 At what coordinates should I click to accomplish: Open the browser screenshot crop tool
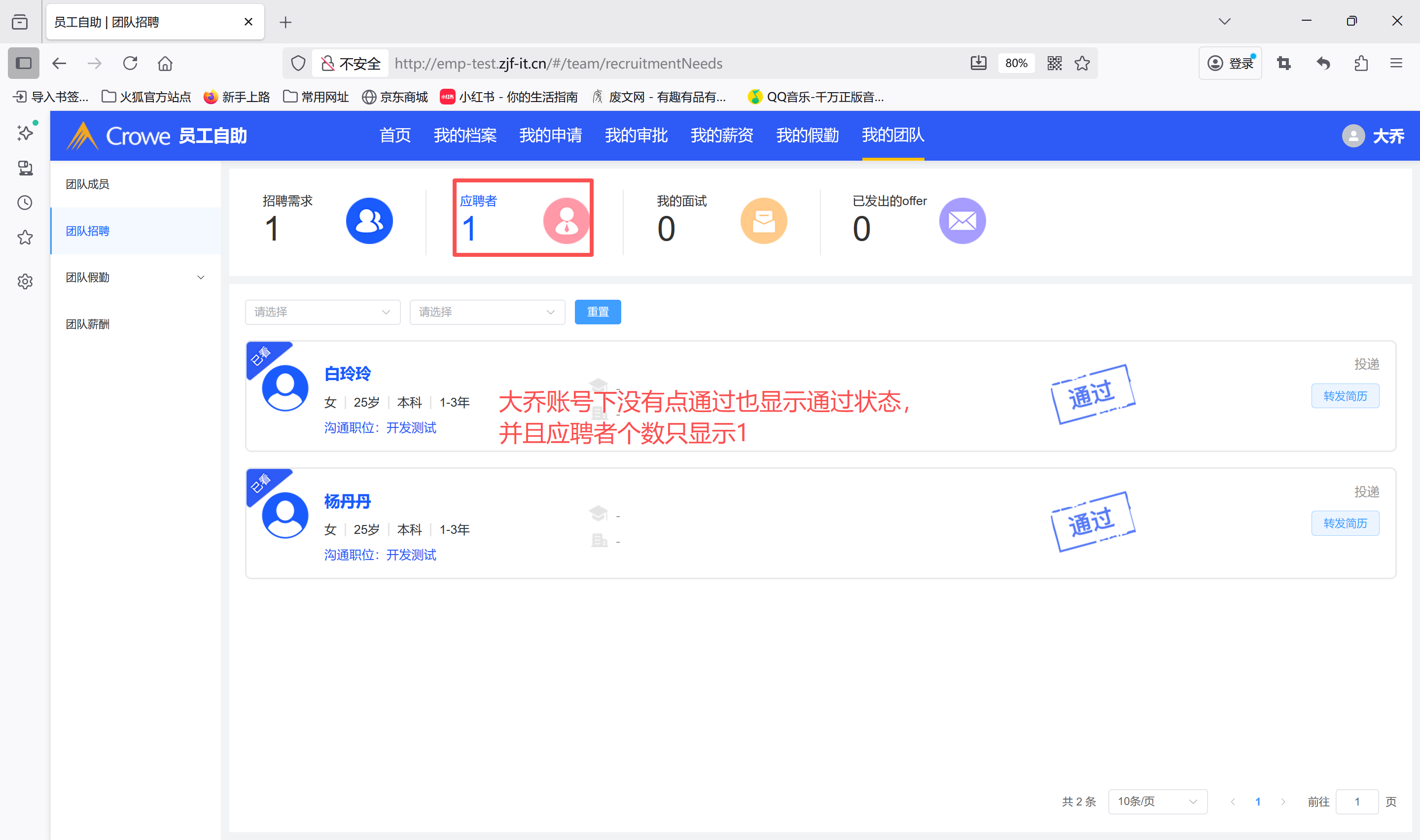[x=1283, y=64]
